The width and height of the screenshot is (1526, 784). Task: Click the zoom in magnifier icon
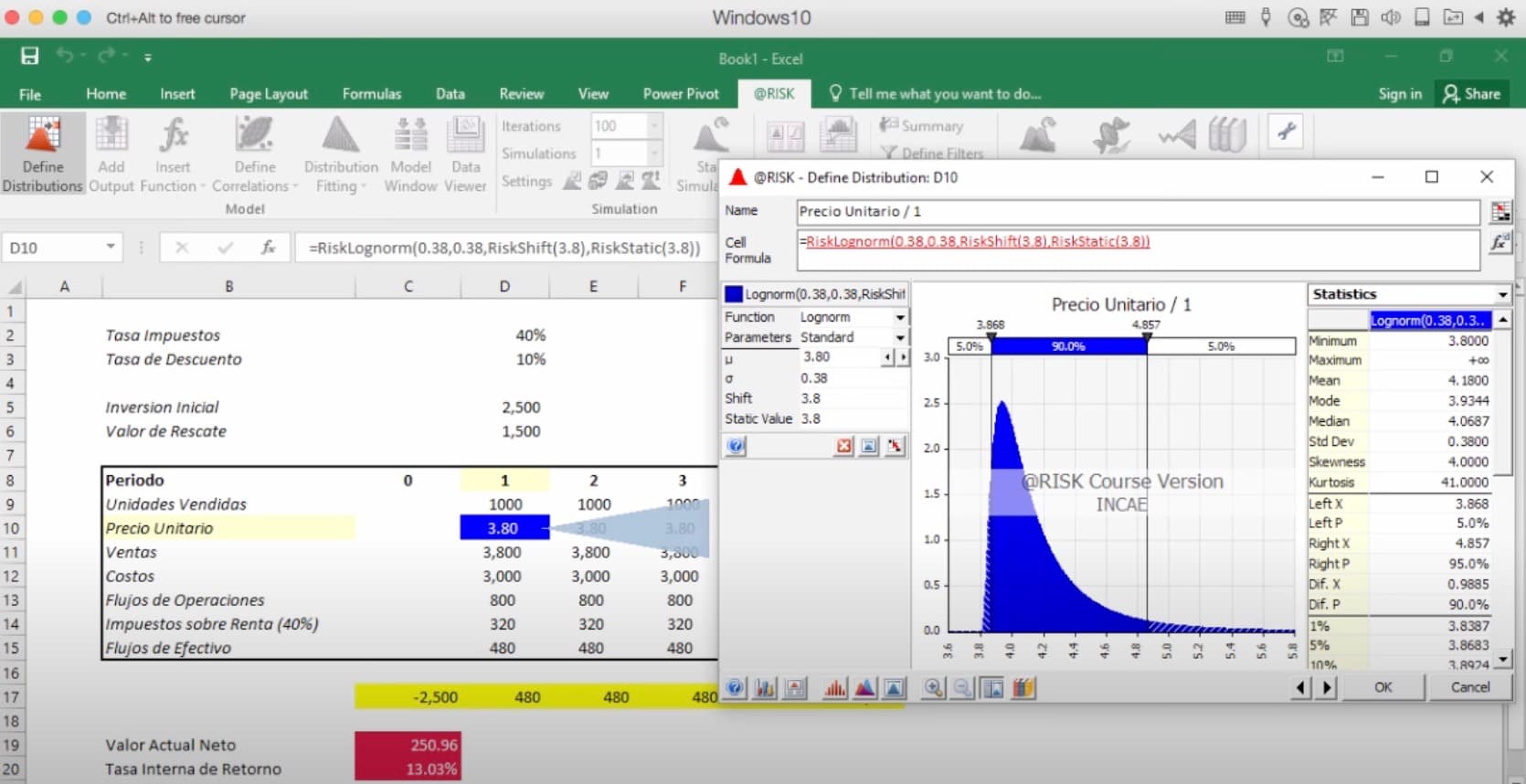click(933, 688)
